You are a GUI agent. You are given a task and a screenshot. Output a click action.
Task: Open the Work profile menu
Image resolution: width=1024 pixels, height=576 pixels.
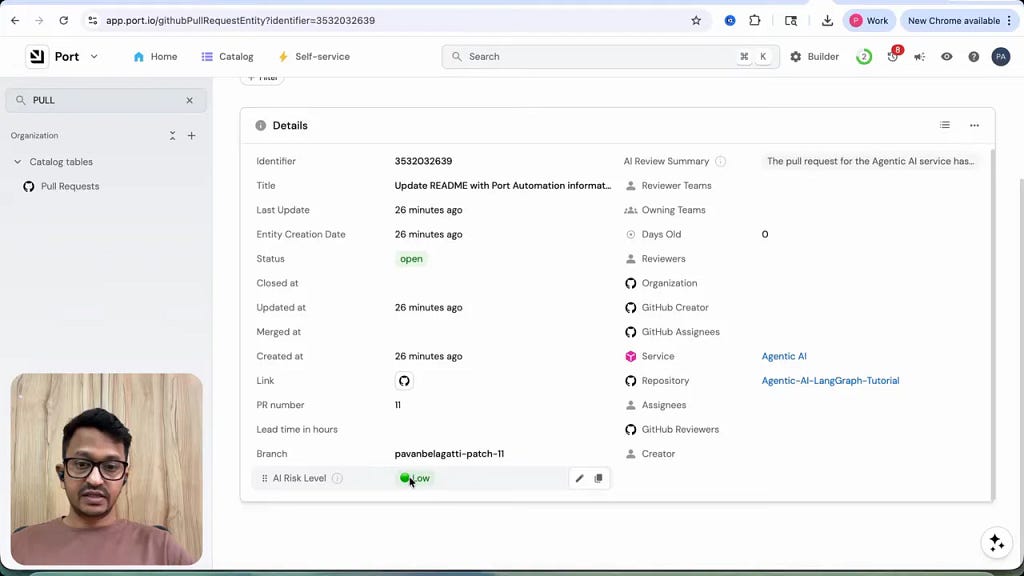[x=869, y=20]
